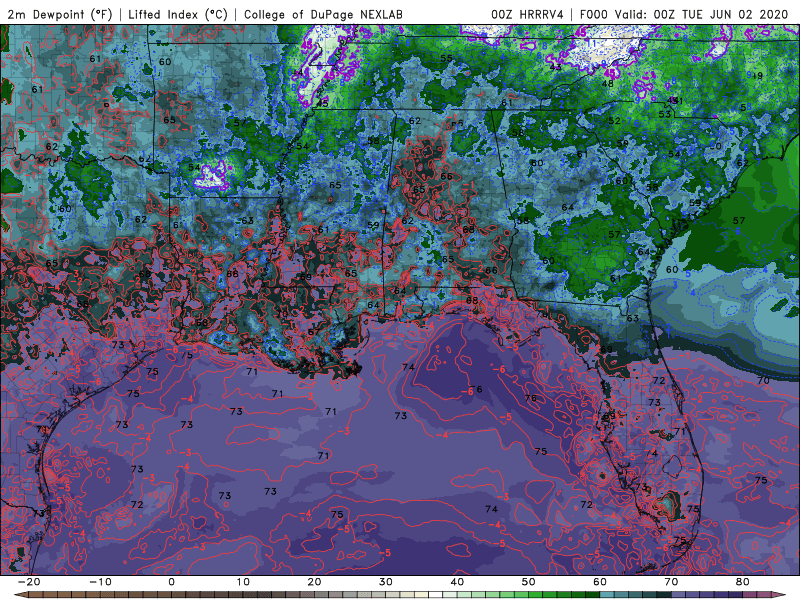Click the "F000 Valid: 00Z TUE JUN 02 2020" text
The image size is (800, 600).
684,14
